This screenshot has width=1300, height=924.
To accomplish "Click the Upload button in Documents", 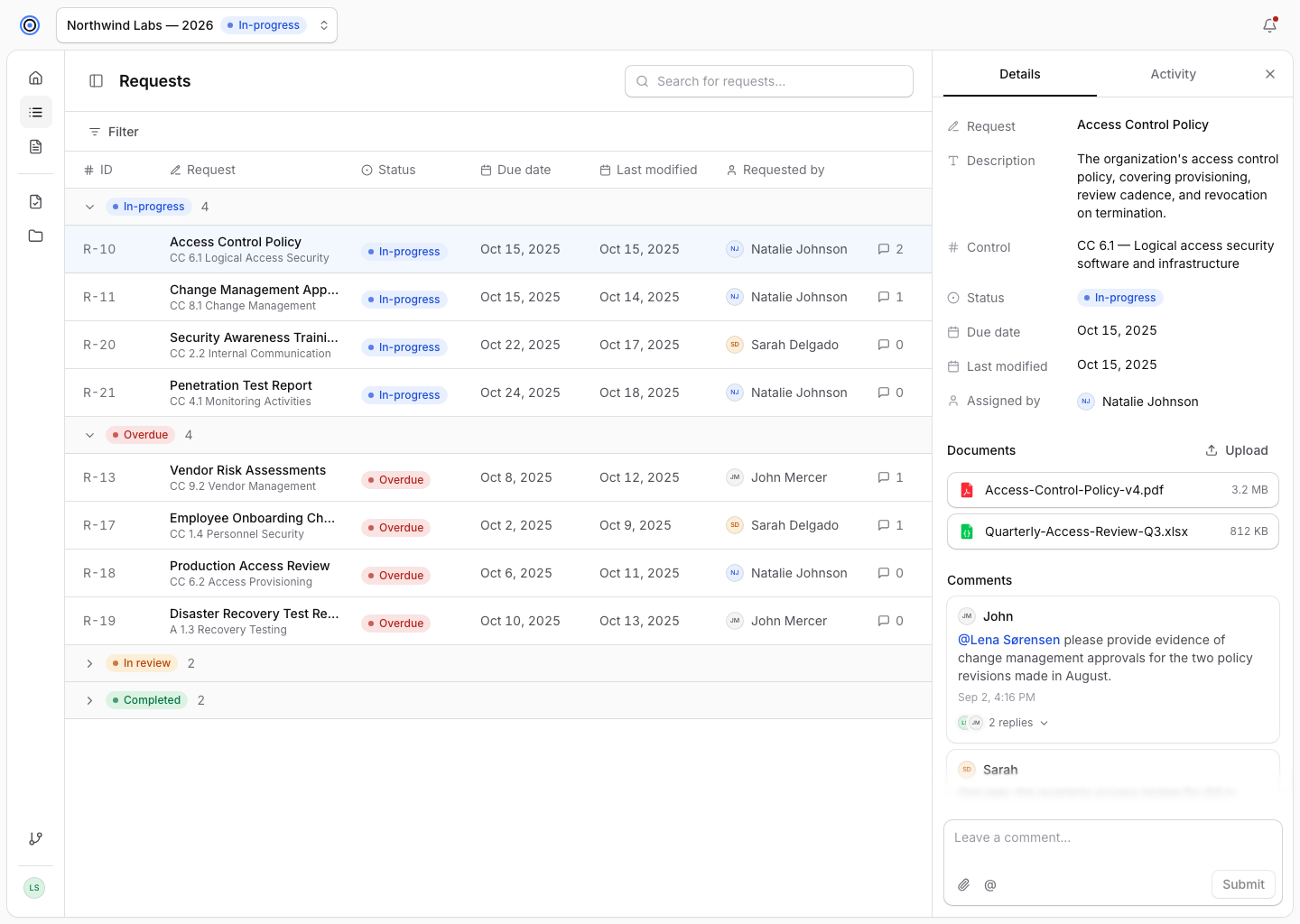I will (x=1237, y=450).
